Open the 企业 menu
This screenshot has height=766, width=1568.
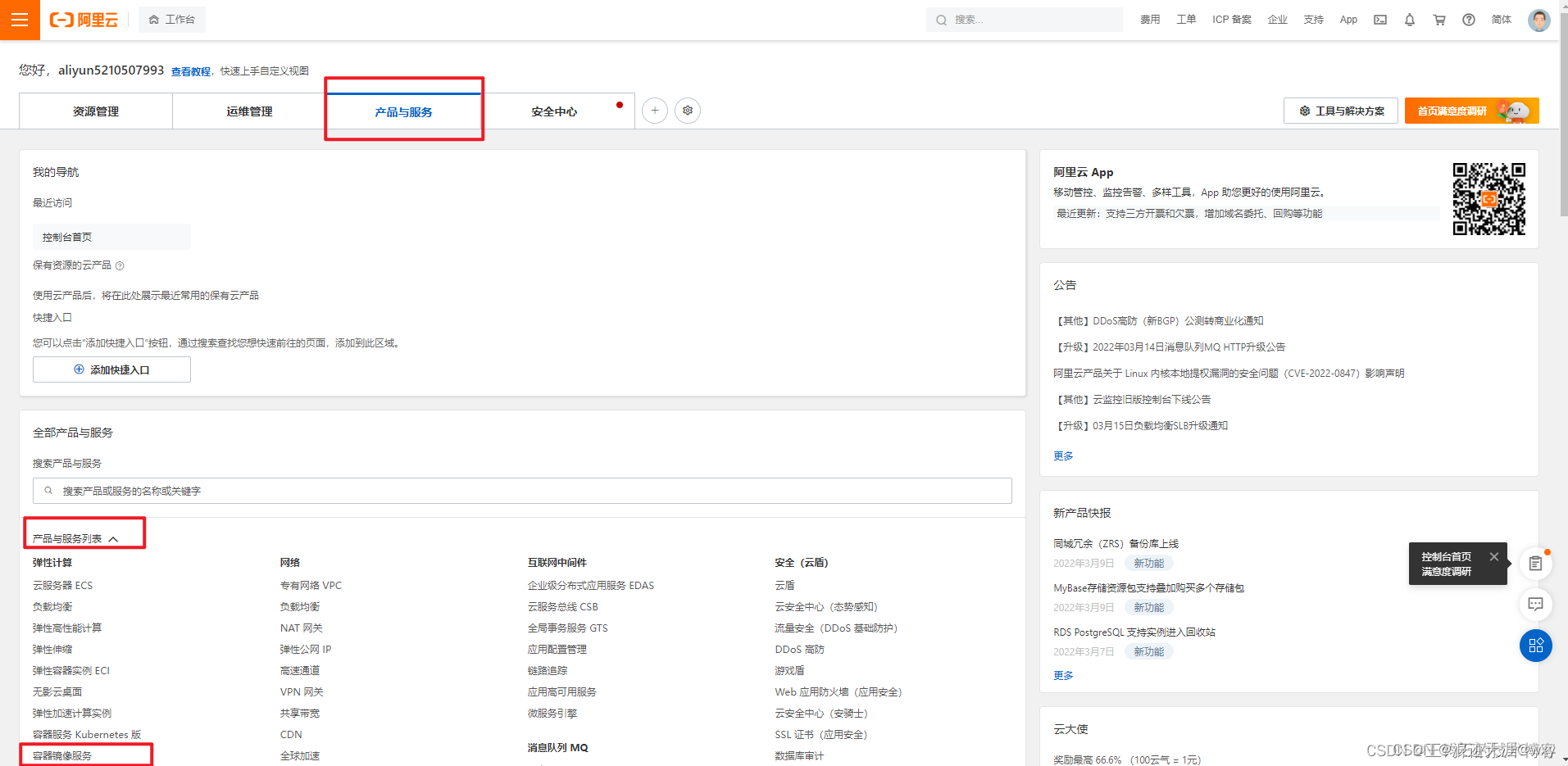point(1278,20)
